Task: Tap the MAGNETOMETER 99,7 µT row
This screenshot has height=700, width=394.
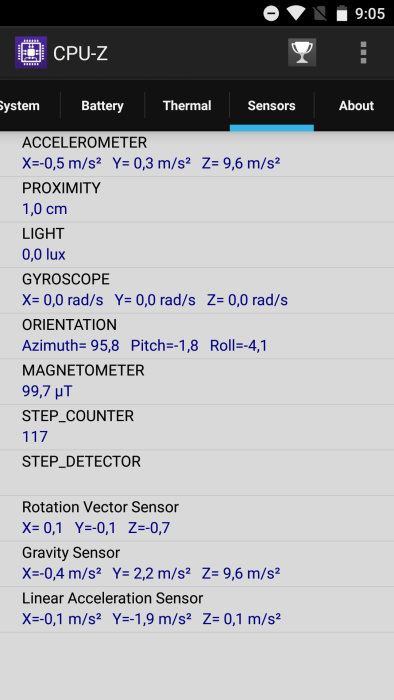Action: [x=197, y=381]
